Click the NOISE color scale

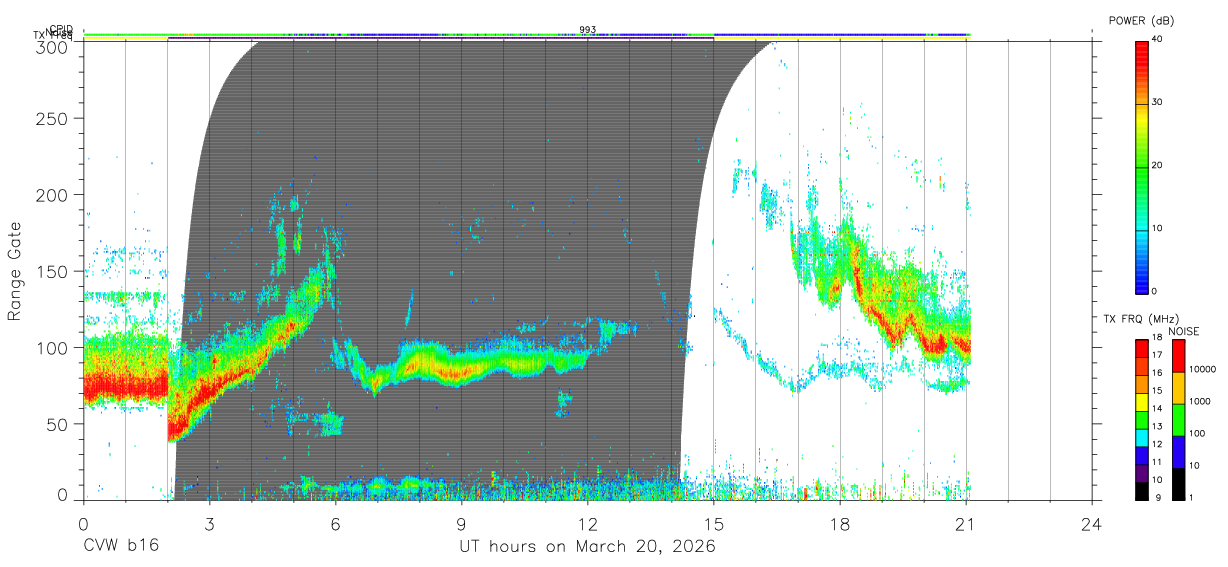pos(1179,420)
